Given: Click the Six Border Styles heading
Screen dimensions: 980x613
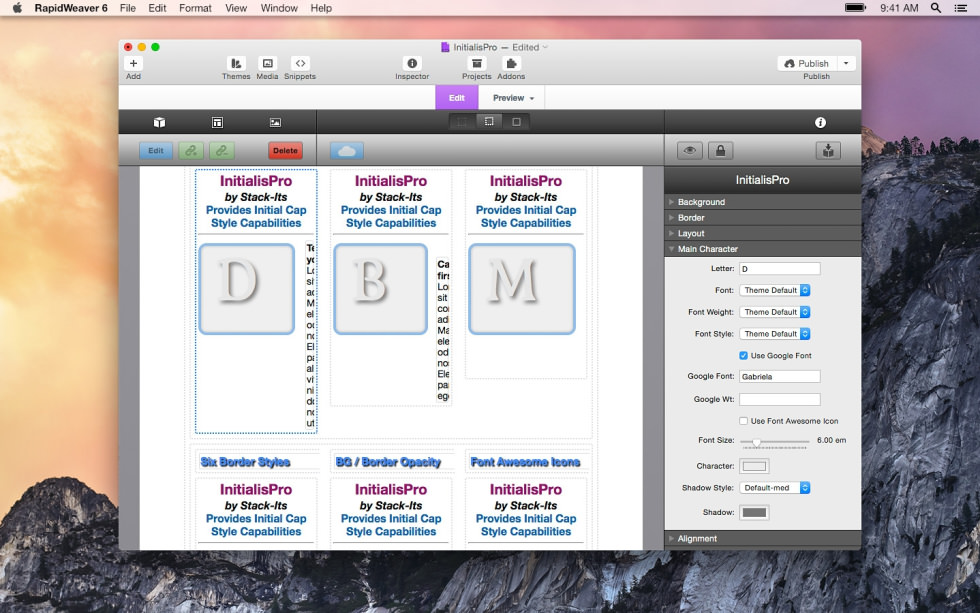Looking at the screenshot, I should [x=245, y=462].
